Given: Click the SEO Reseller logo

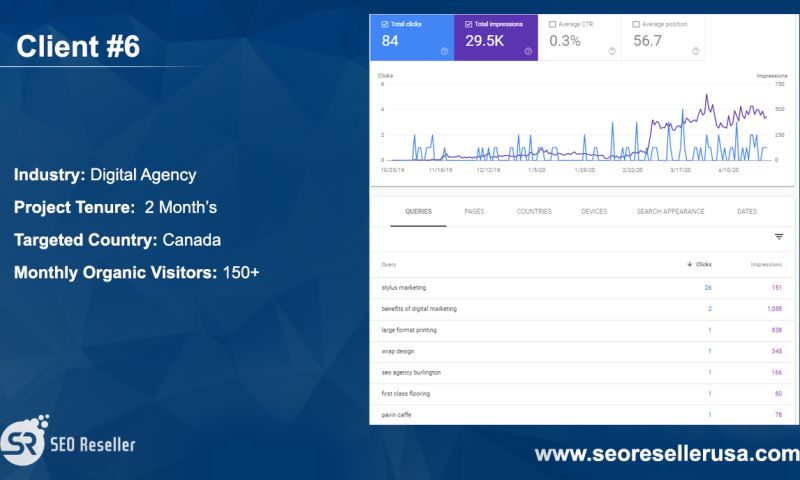Looking at the screenshot, I should (68, 441).
